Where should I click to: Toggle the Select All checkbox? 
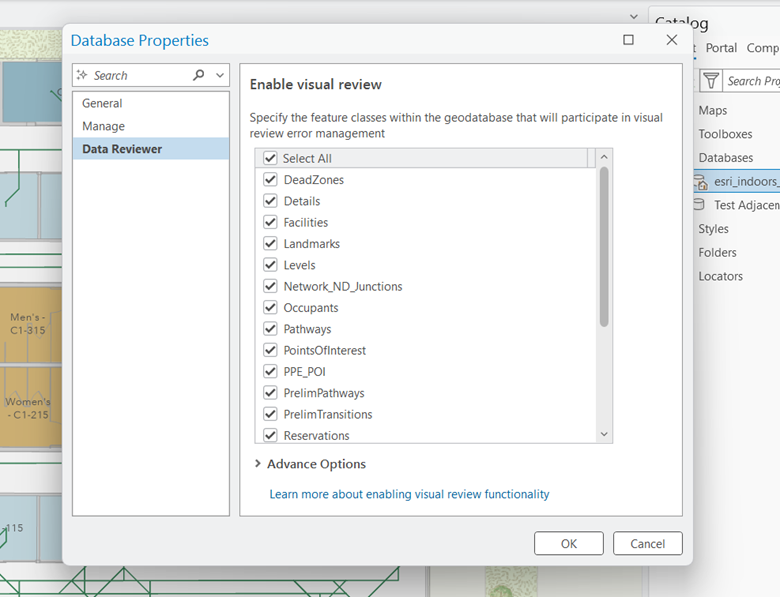(270, 158)
